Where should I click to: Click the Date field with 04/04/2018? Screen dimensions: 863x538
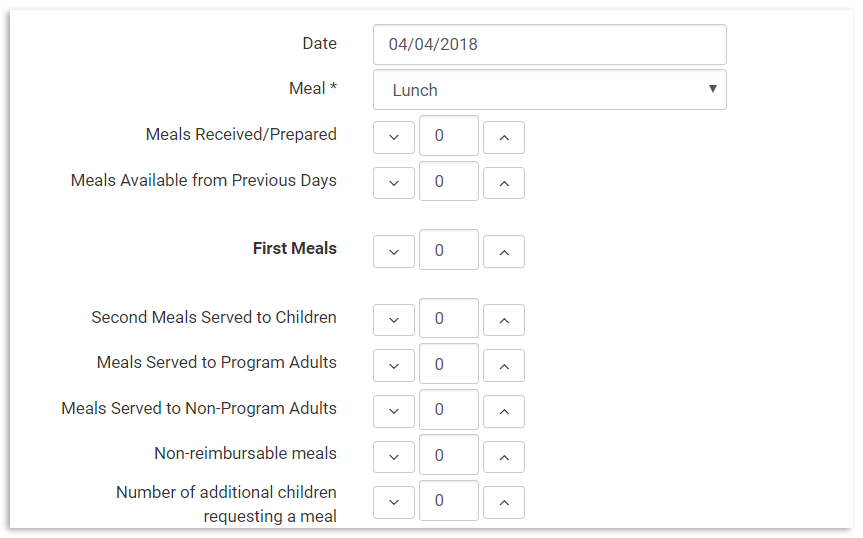click(x=549, y=45)
